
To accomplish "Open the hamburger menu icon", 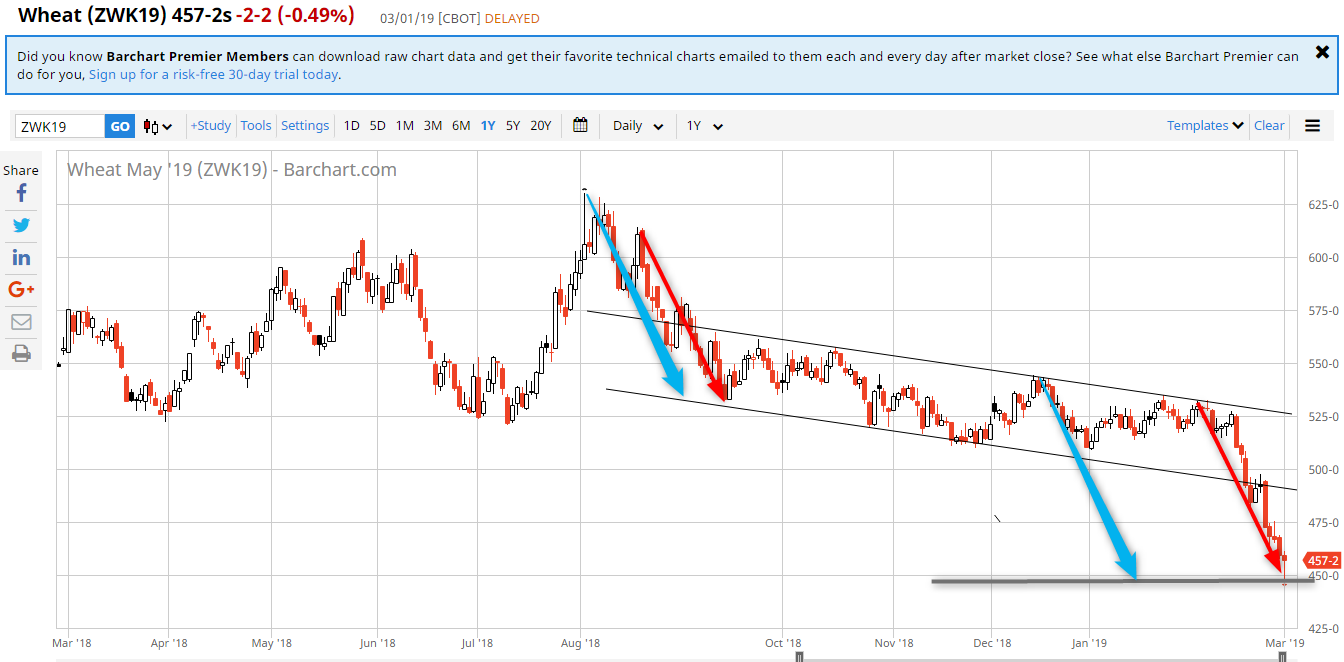I will coord(1312,126).
